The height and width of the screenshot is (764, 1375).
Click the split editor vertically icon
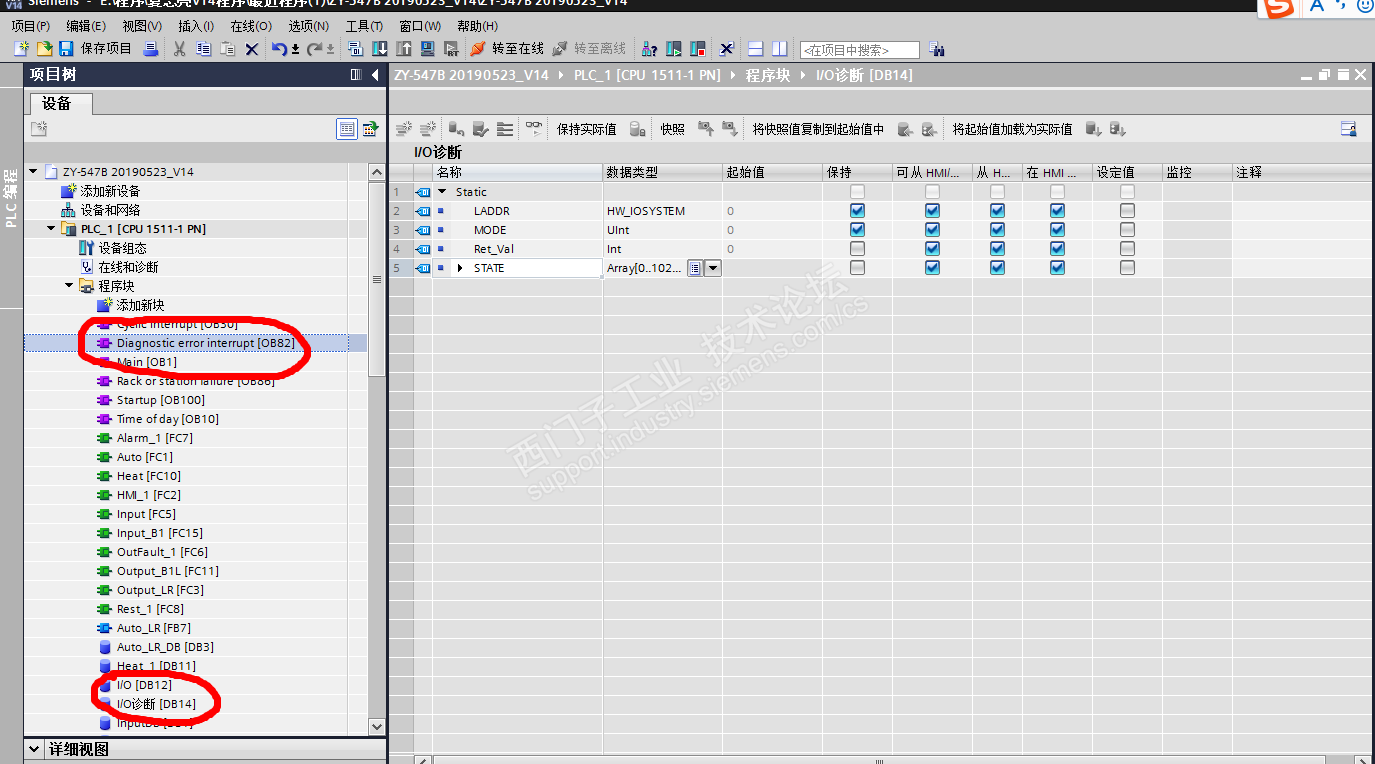pyautogui.click(x=780, y=49)
